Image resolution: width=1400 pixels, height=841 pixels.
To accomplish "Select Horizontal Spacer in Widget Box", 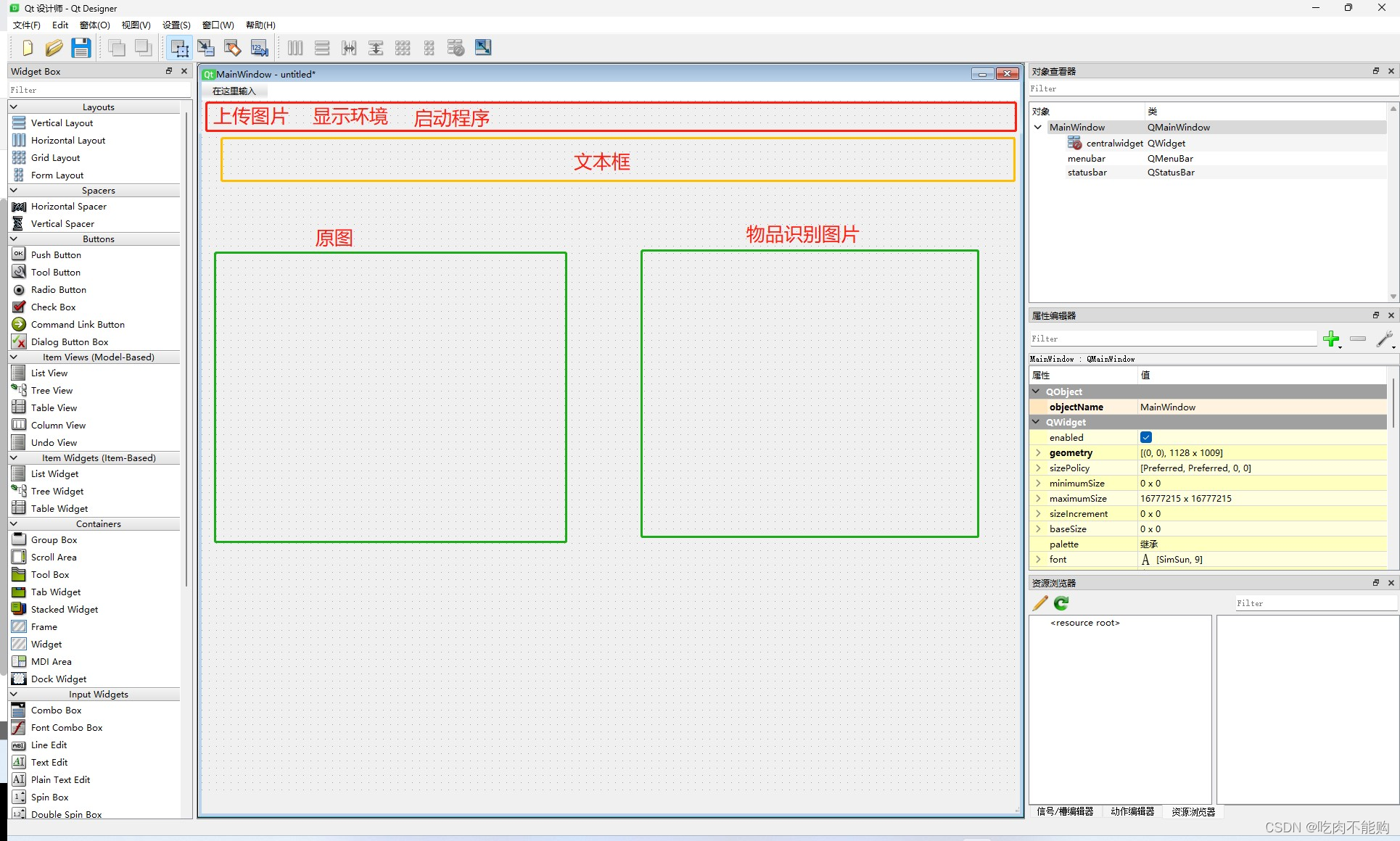I will pos(68,206).
